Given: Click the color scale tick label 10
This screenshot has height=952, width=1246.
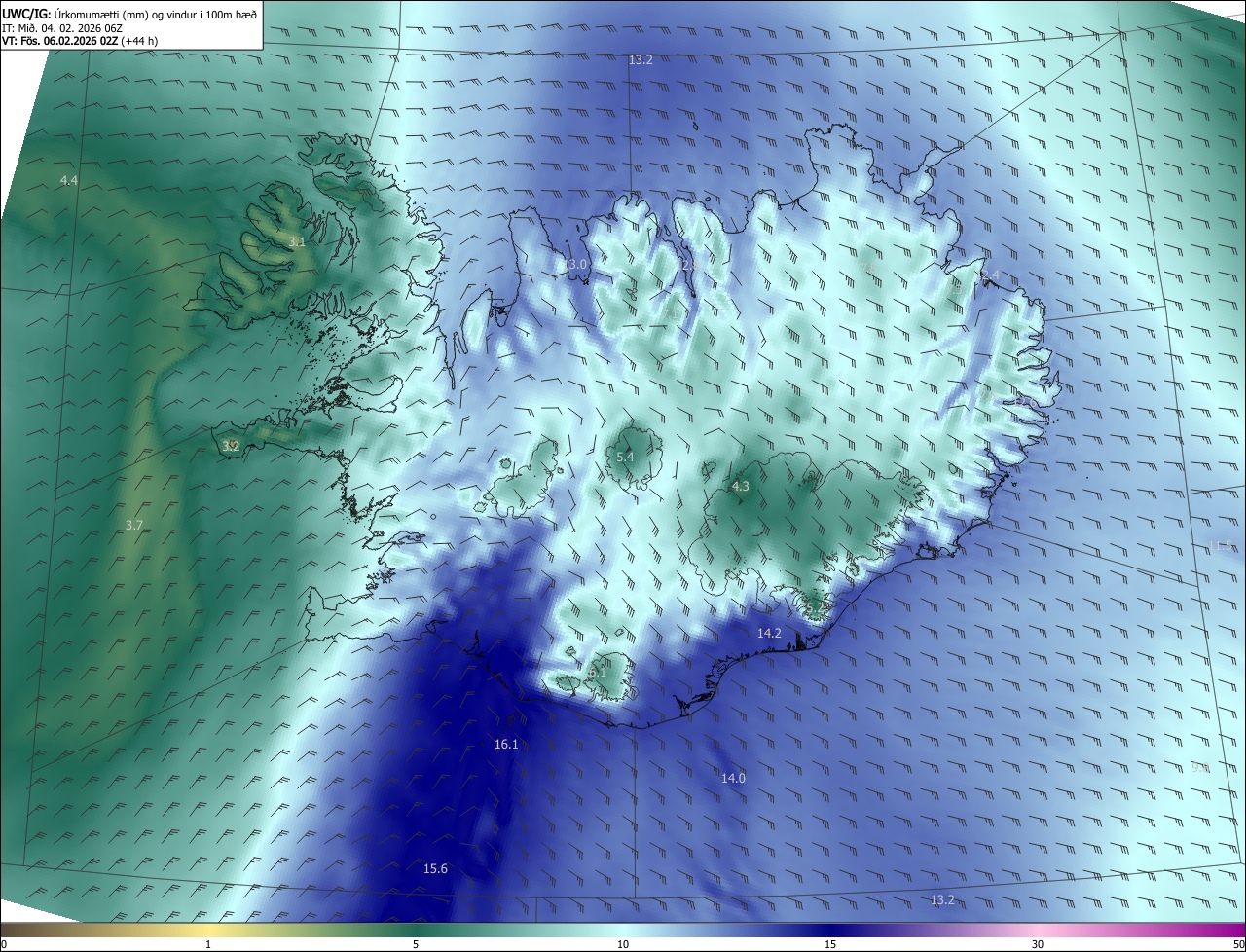Looking at the screenshot, I should point(623,944).
